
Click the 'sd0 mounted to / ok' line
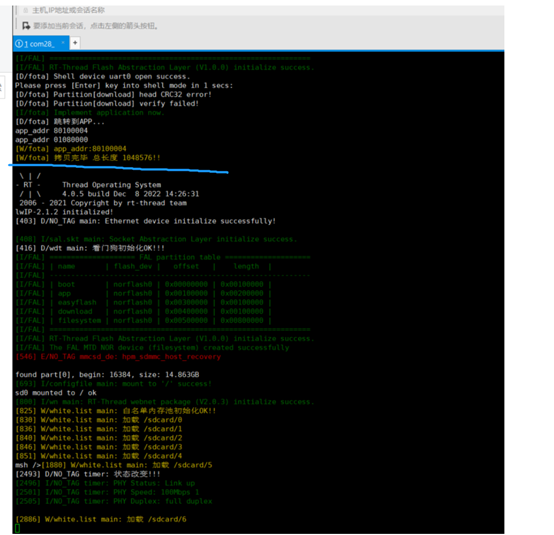(x=56, y=393)
